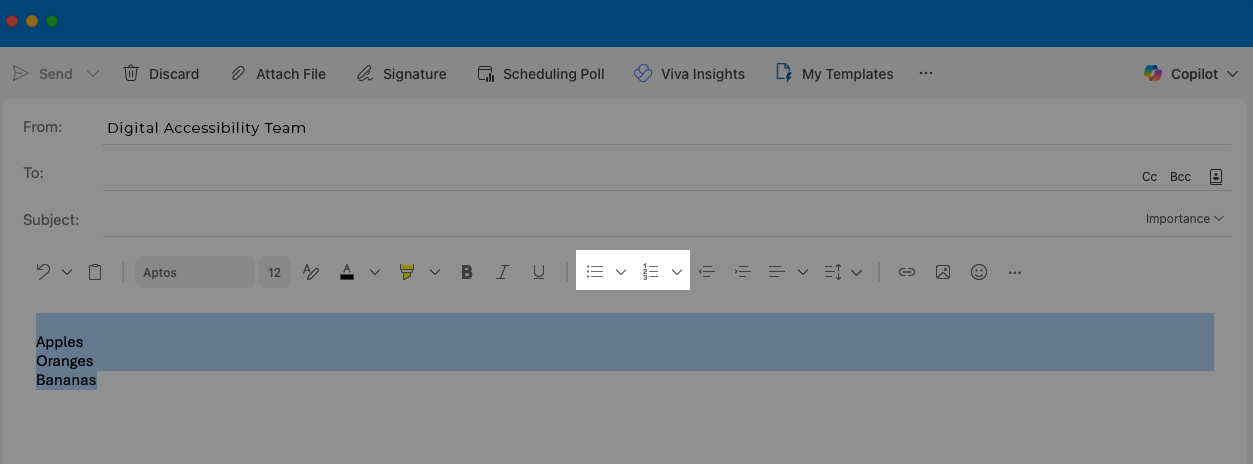The width and height of the screenshot is (1253, 464).
Task: Open the emoji picker
Action: pos(979,272)
